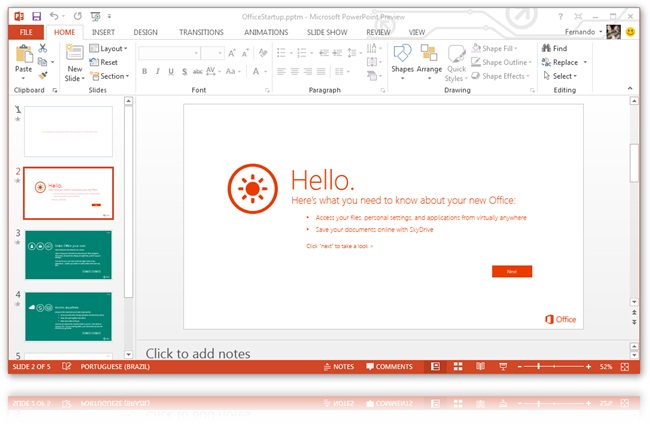This screenshot has width=650, height=424.
Task: Click PORTUGUESE (BRAZIL) language indicator
Action: [115, 366]
